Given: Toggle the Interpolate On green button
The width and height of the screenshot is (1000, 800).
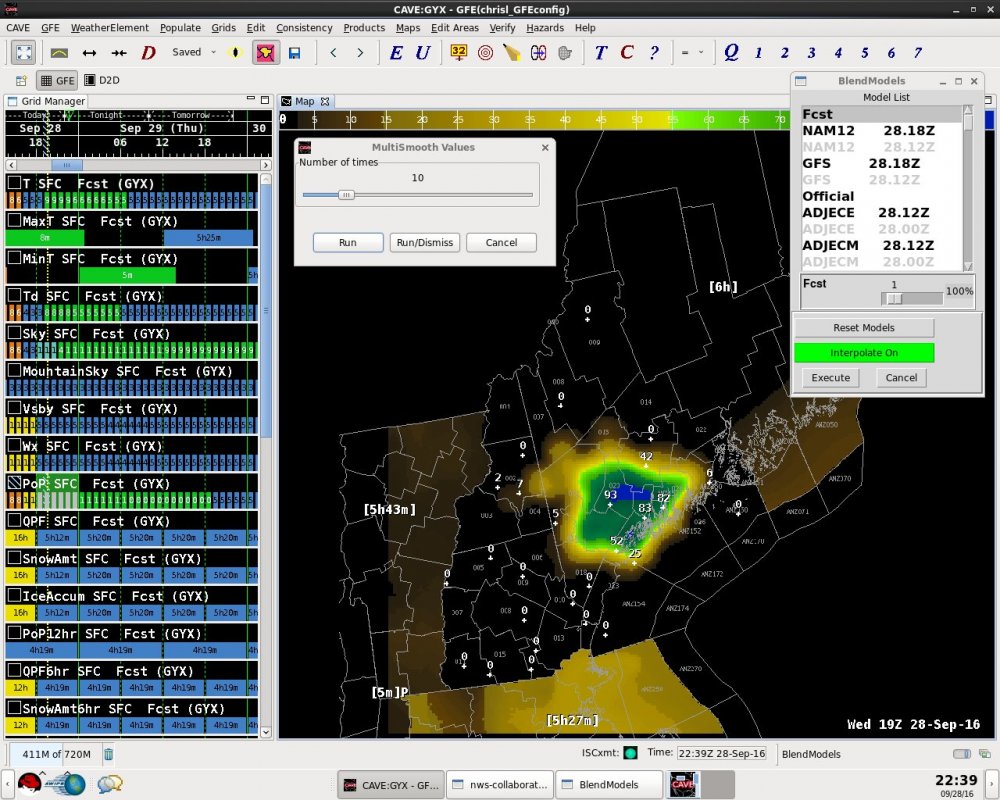Looking at the screenshot, I should (x=864, y=353).
